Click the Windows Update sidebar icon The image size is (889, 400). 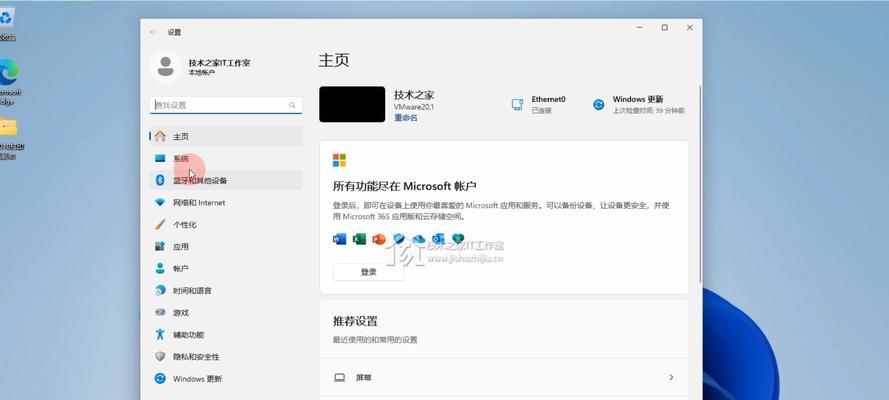(160, 378)
